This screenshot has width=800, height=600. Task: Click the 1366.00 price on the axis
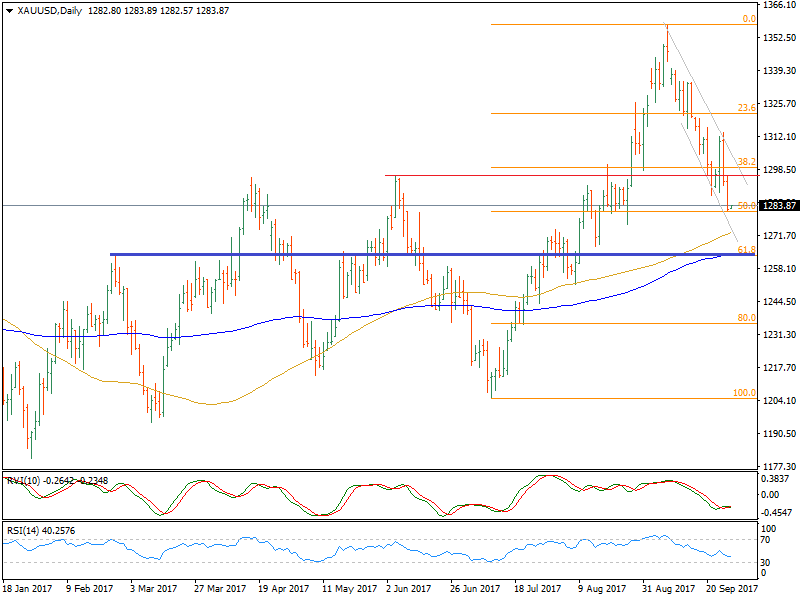point(778,5)
